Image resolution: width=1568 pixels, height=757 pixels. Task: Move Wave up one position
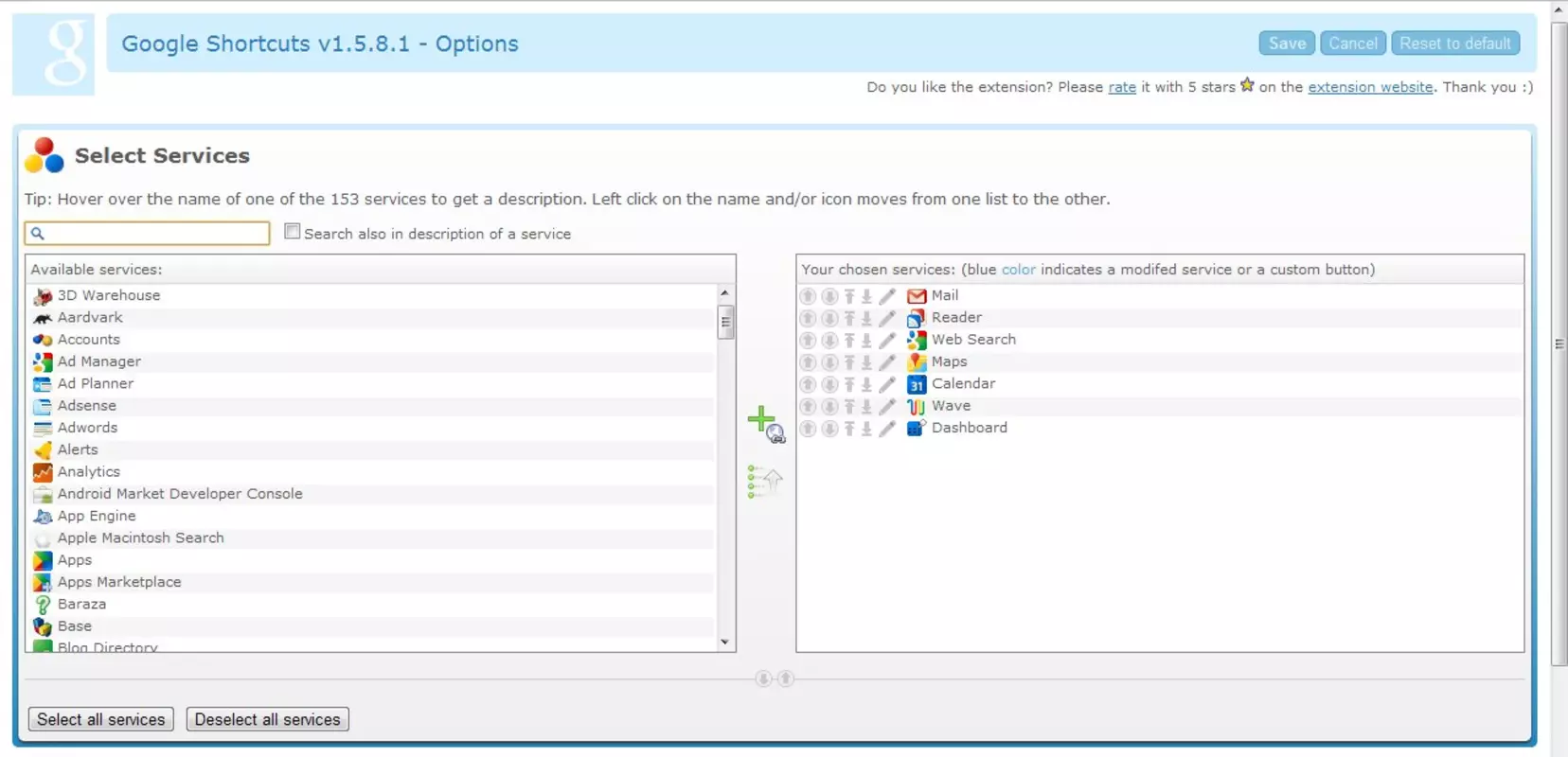808,406
